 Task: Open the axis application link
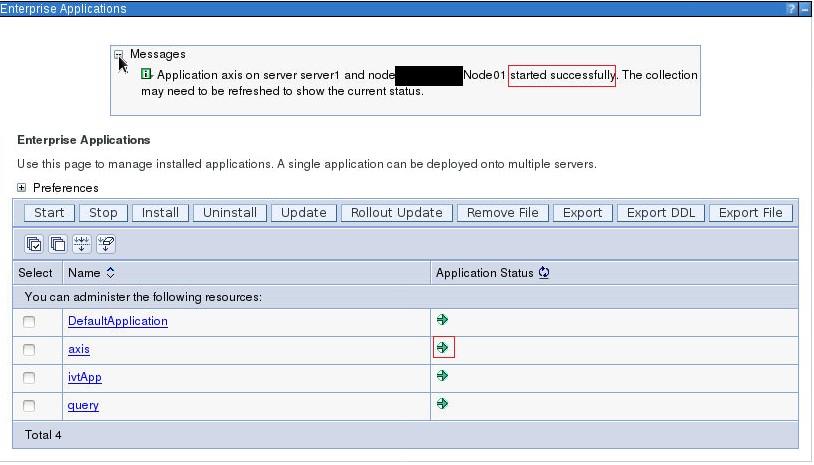tap(79, 349)
